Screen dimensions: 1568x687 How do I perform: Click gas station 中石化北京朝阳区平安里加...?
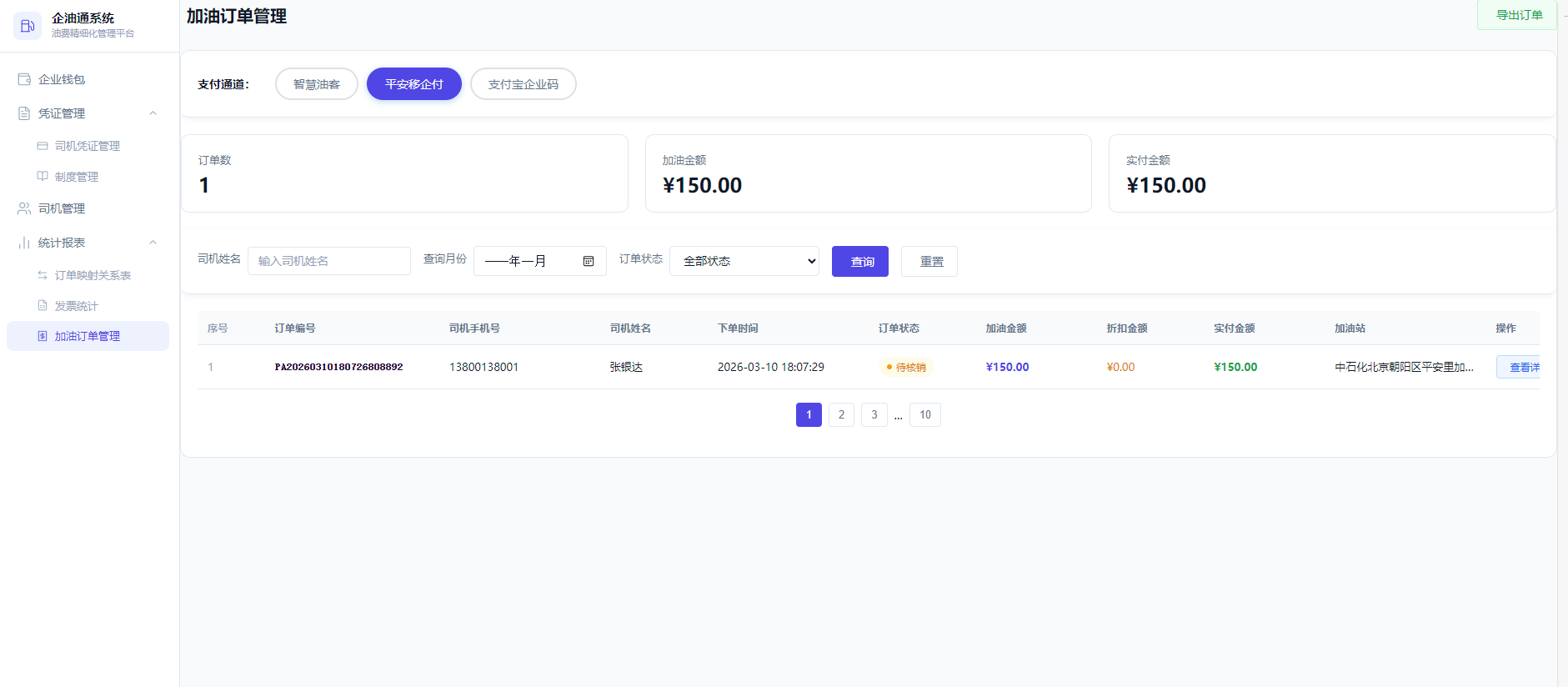coord(1404,367)
